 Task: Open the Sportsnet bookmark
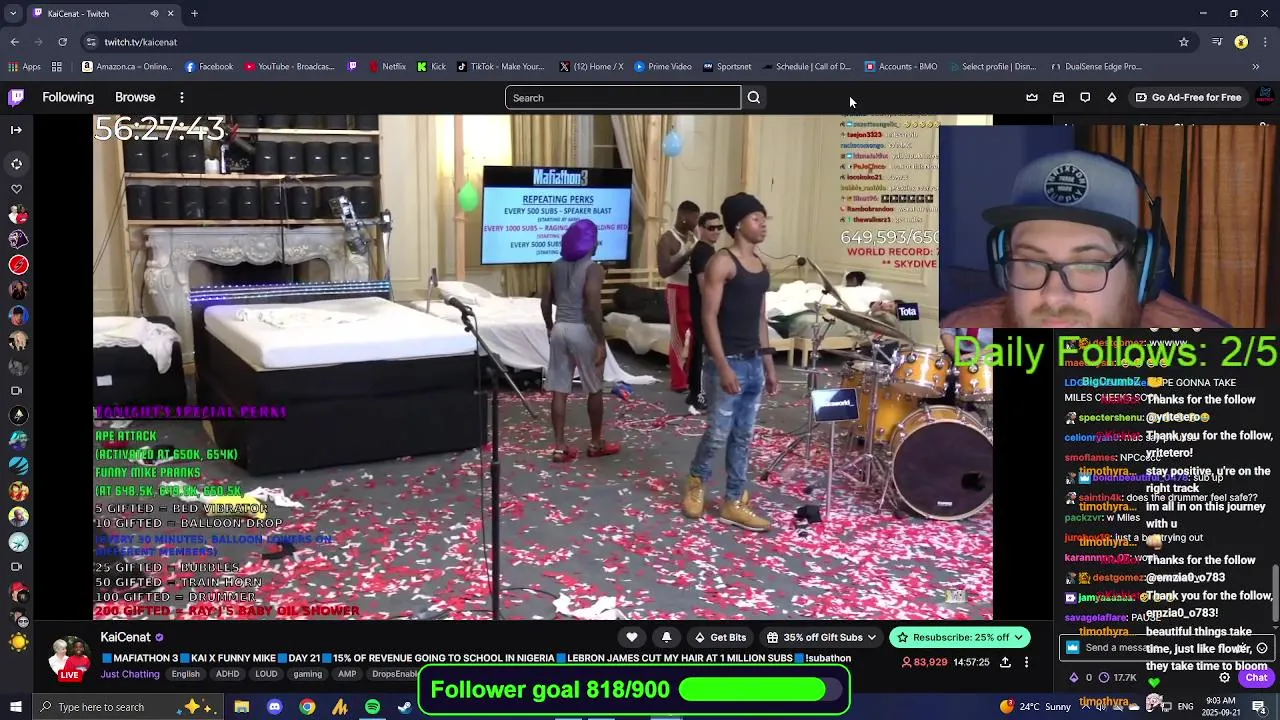tap(727, 67)
